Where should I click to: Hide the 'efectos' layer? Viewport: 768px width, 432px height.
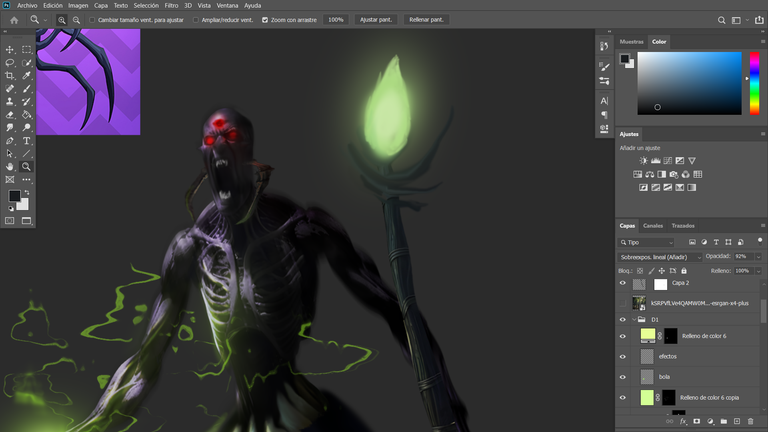tap(623, 357)
